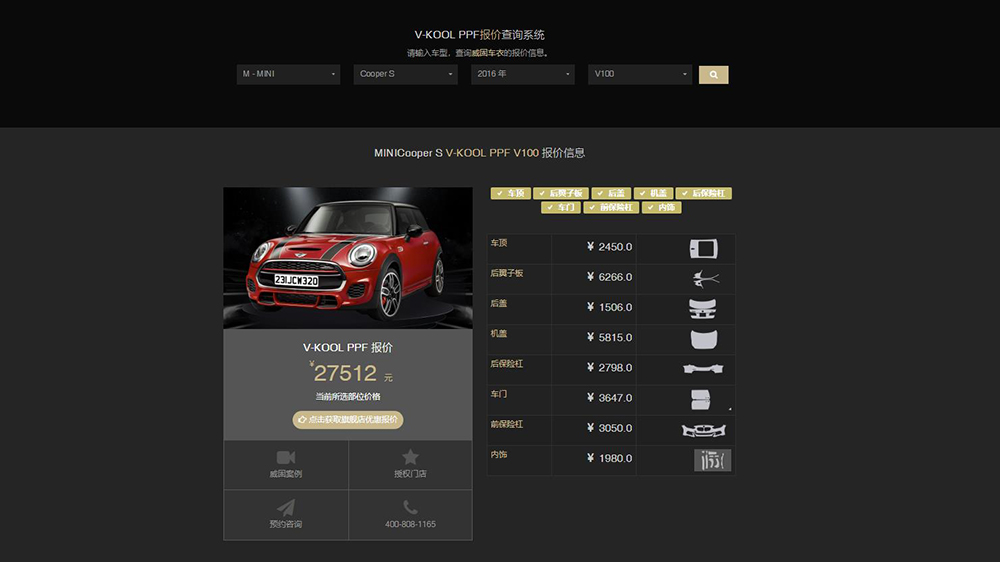The image size is (1000, 562).
Task: Open the M - MINI brand dropdown
Action: (x=288, y=74)
